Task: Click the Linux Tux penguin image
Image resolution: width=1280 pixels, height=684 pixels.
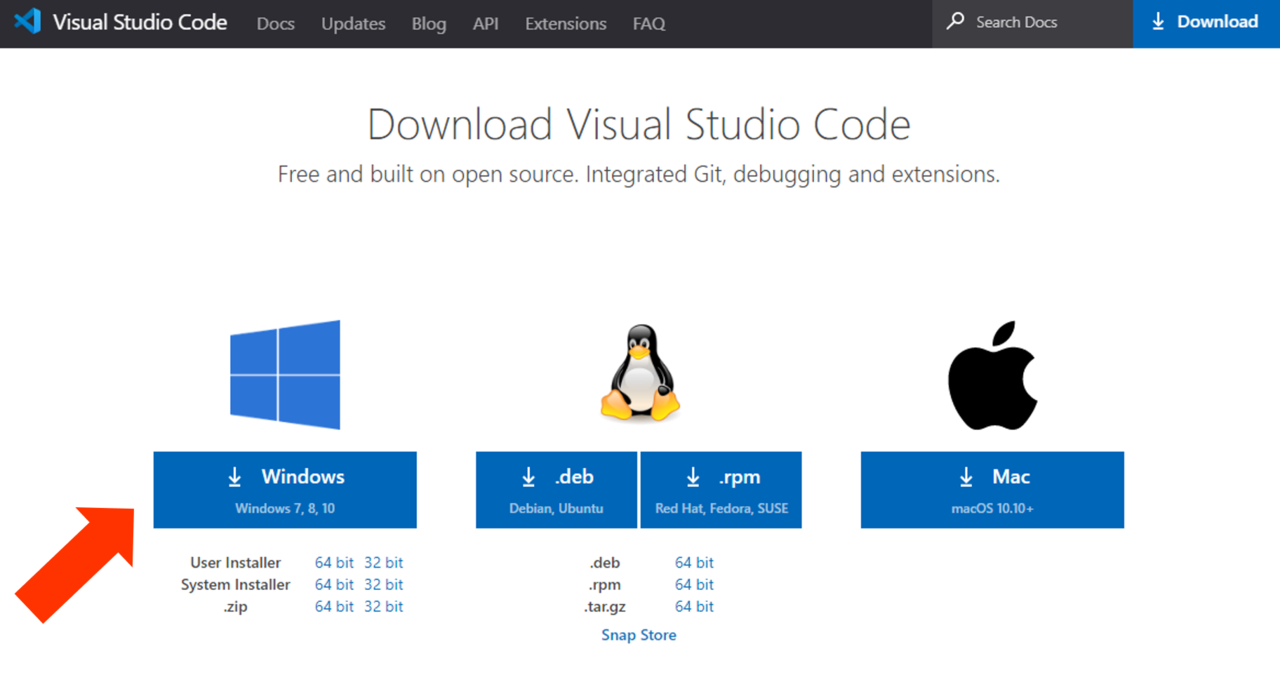Action: click(640, 372)
